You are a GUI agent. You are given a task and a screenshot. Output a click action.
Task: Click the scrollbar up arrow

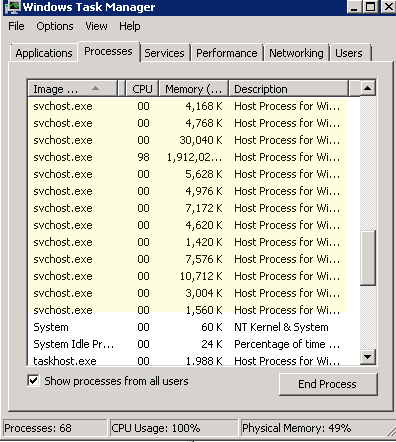click(368, 88)
